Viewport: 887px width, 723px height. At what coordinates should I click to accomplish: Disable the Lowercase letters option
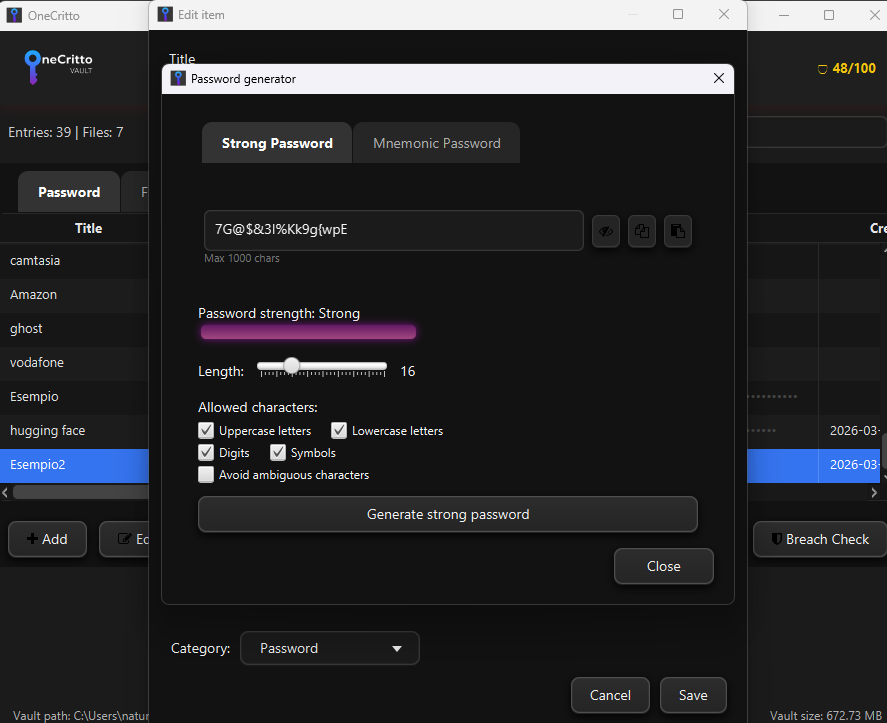click(x=339, y=431)
